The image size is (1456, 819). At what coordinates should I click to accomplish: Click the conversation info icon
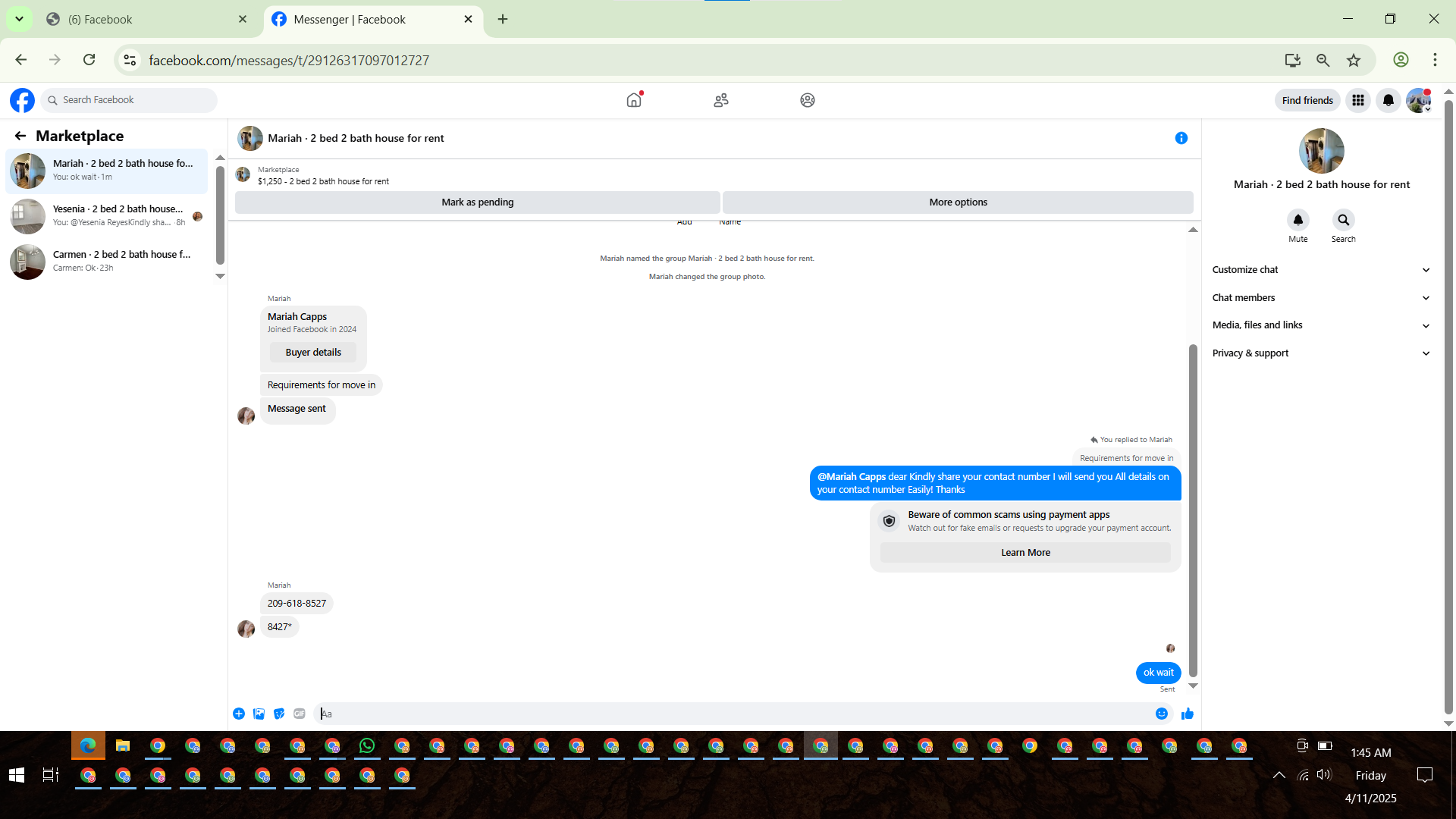tap(1181, 138)
